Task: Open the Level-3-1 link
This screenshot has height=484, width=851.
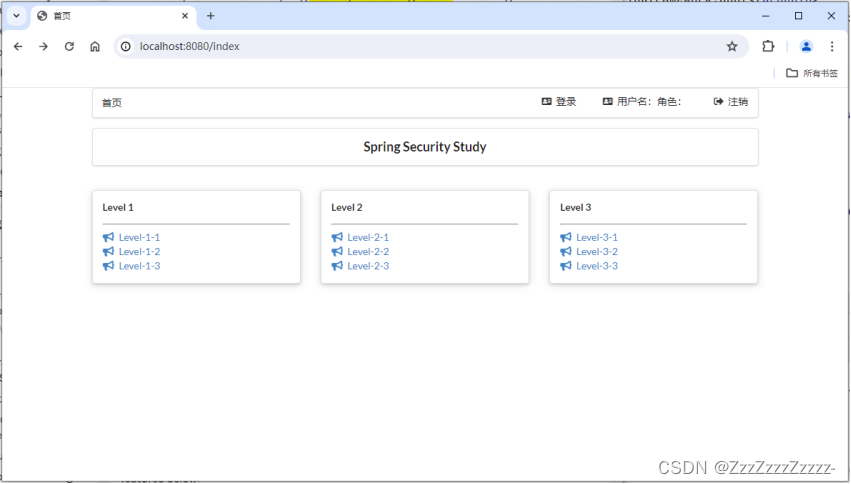Action: point(597,238)
